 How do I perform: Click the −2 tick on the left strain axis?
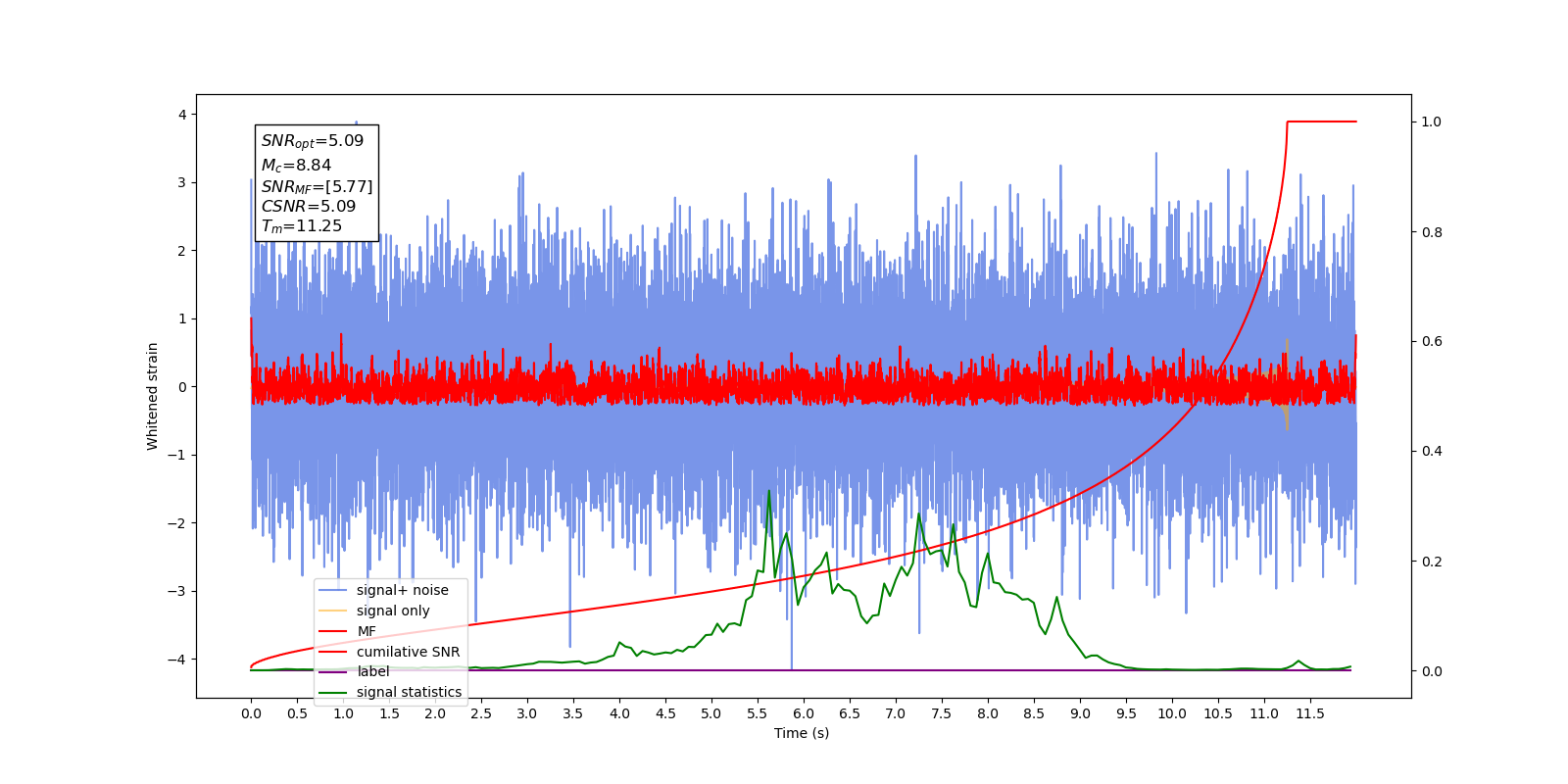177,522
